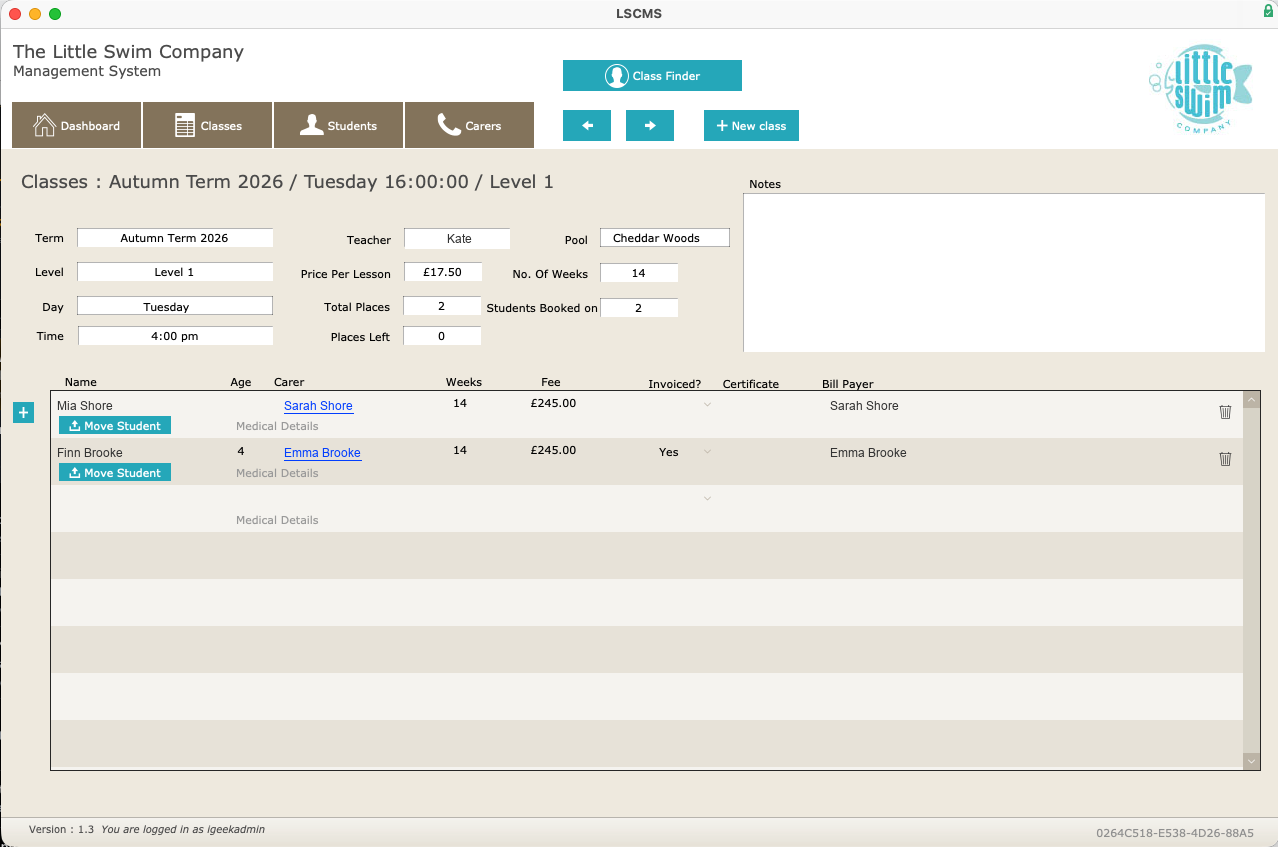Click Medical Details in empty third row
The width and height of the screenshot is (1278, 847).
pos(277,520)
